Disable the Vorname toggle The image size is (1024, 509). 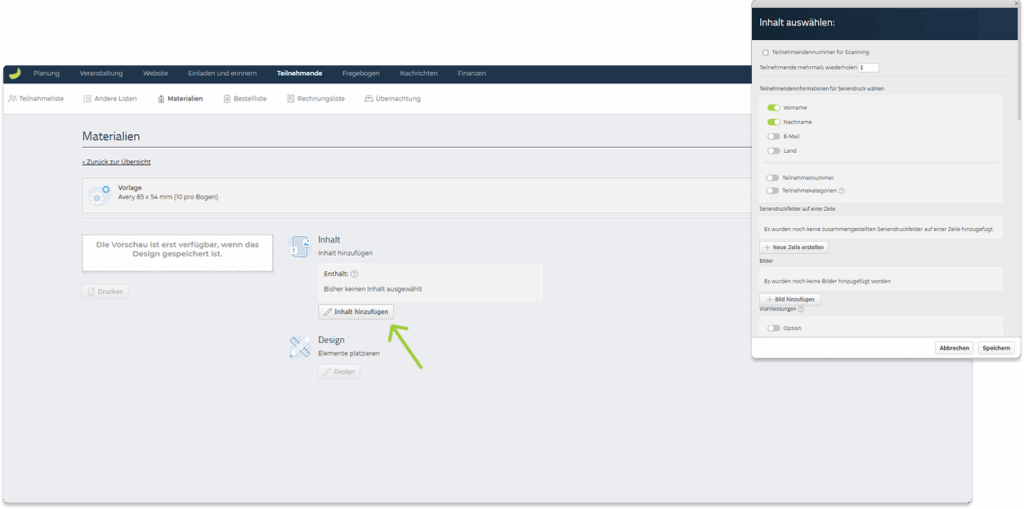(773, 107)
